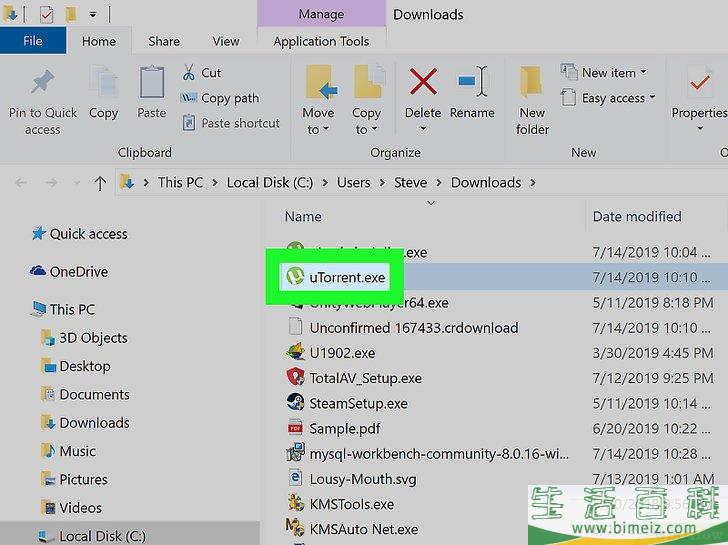Switch to the Share ribbon tab
Viewport: 728px width, 545px height.
point(164,41)
